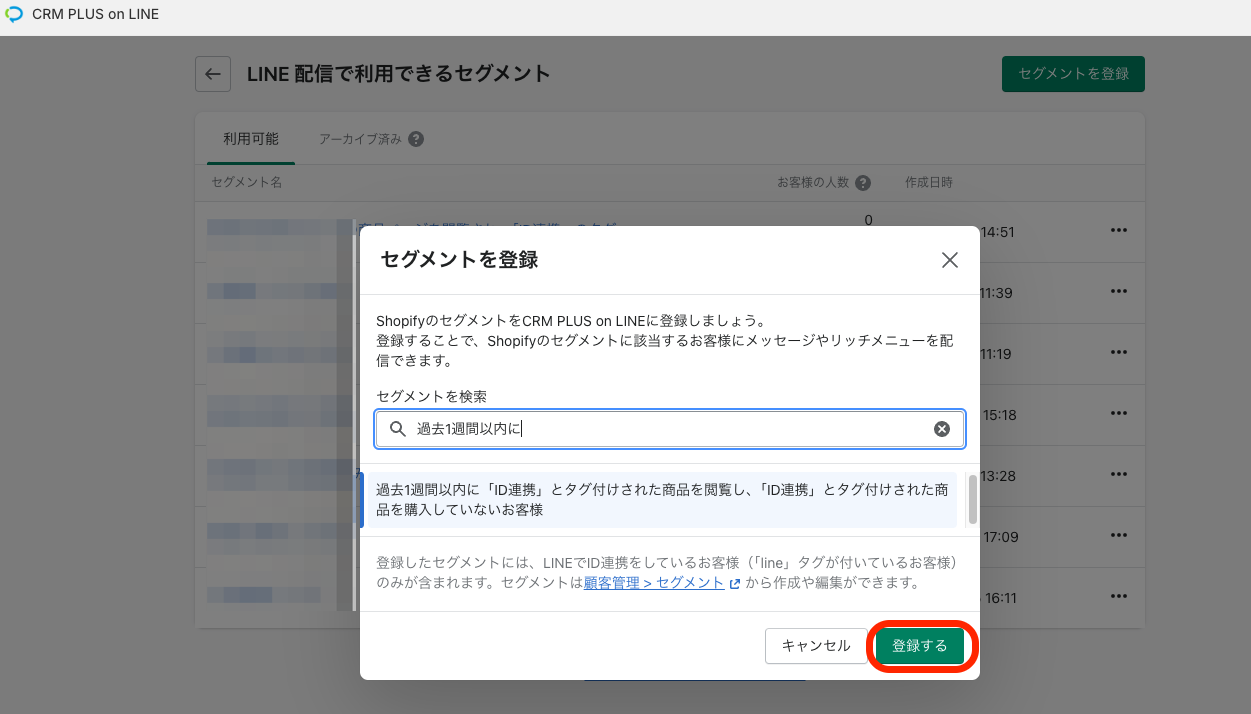Screen dimensions: 1251x714
Task: Open the more menu for the 14:51 row
Action: [1119, 232]
